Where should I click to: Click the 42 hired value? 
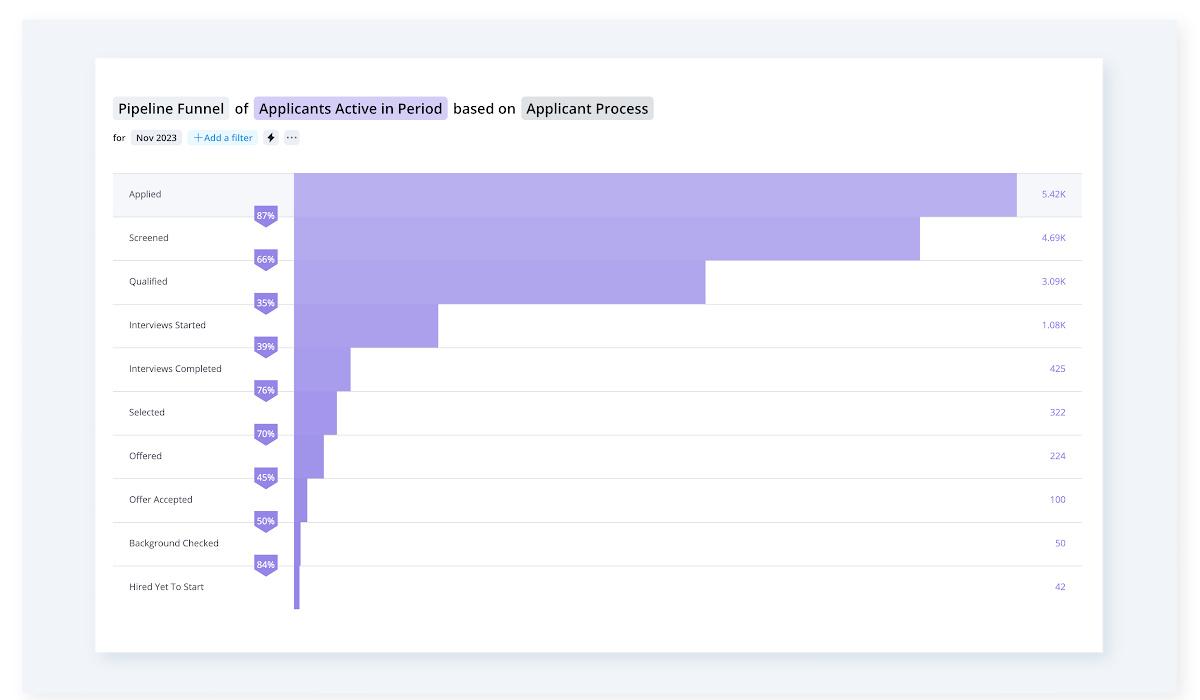tap(1060, 587)
